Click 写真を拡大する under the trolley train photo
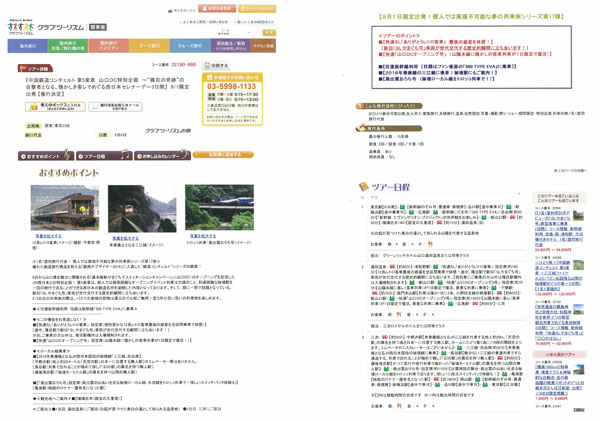The image size is (600, 421). 203,236
